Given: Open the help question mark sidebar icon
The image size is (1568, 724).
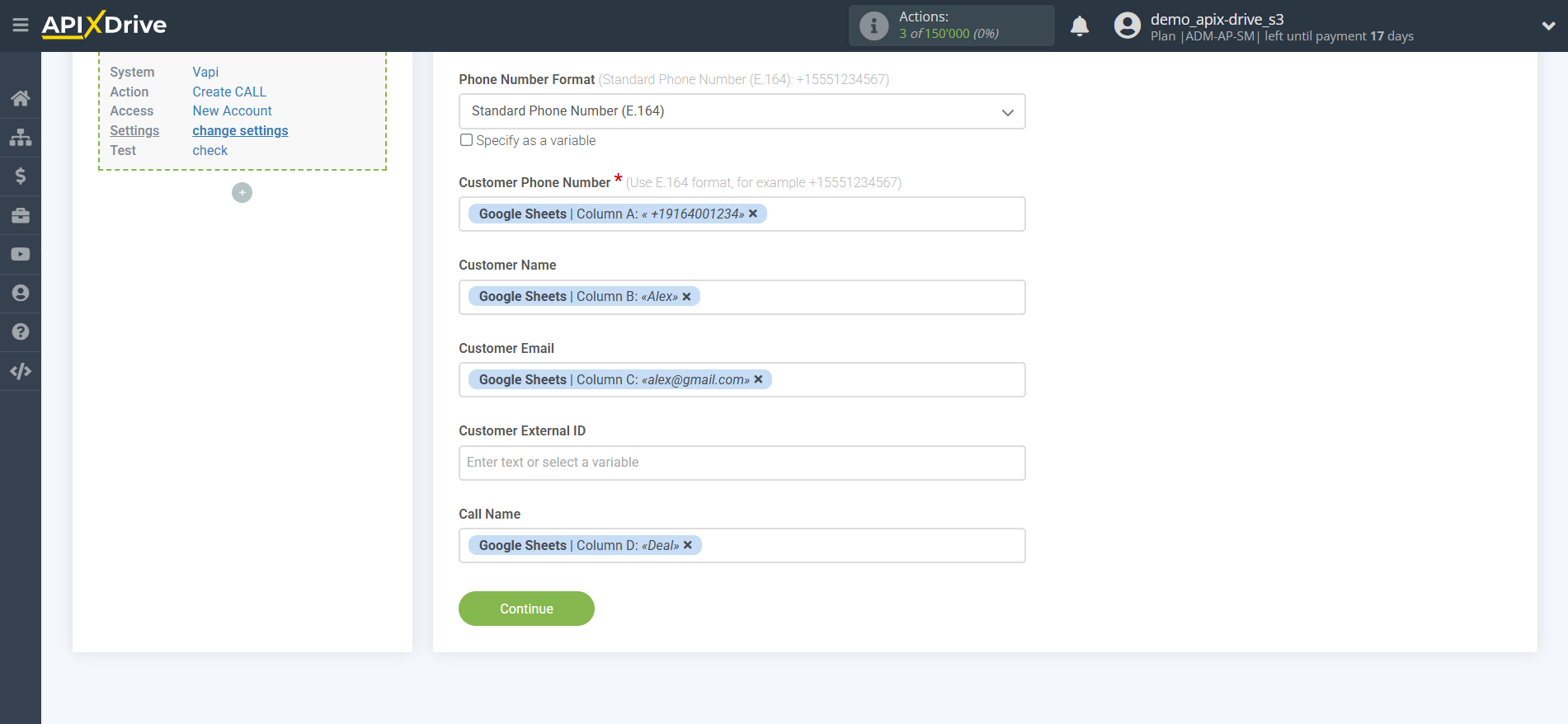Looking at the screenshot, I should click(21, 331).
